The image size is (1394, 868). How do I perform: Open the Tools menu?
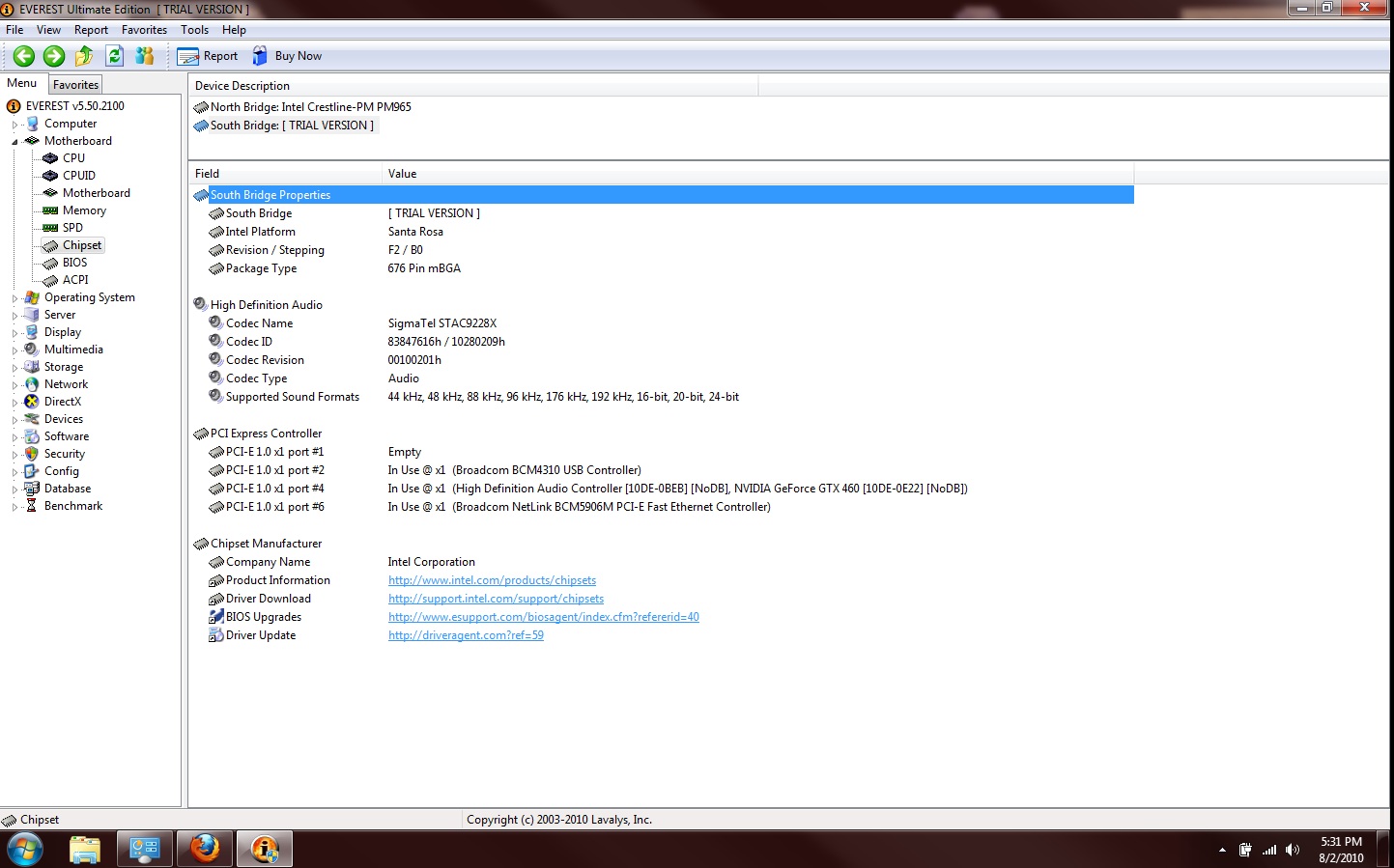pos(194,30)
